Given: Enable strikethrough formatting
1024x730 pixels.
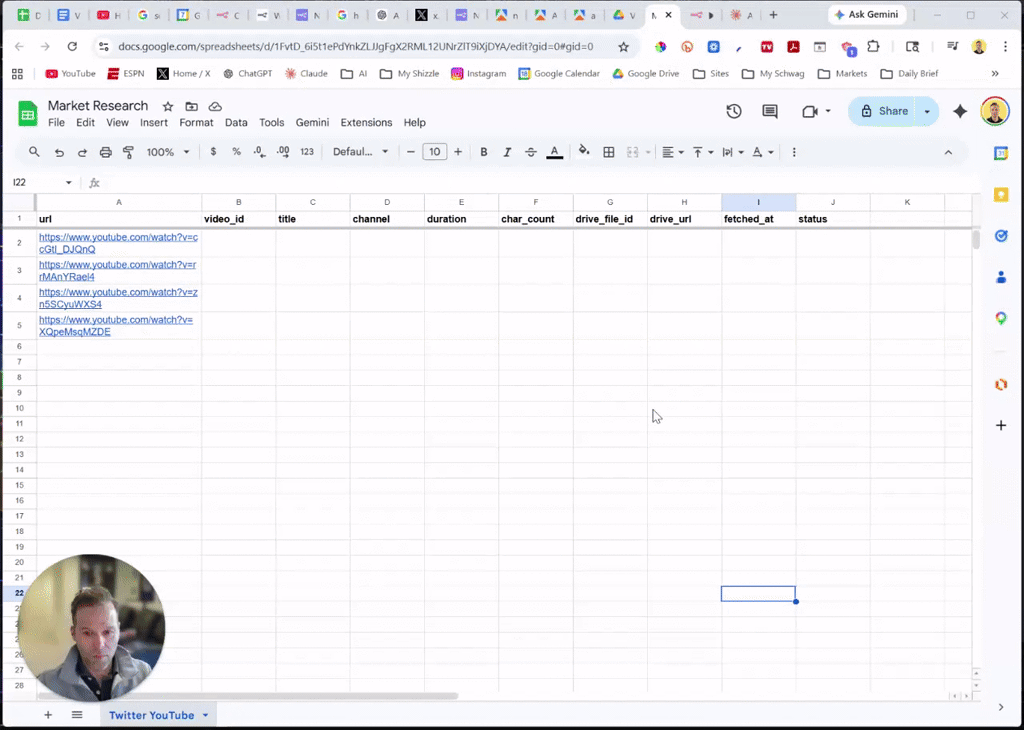Looking at the screenshot, I should point(531,151).
